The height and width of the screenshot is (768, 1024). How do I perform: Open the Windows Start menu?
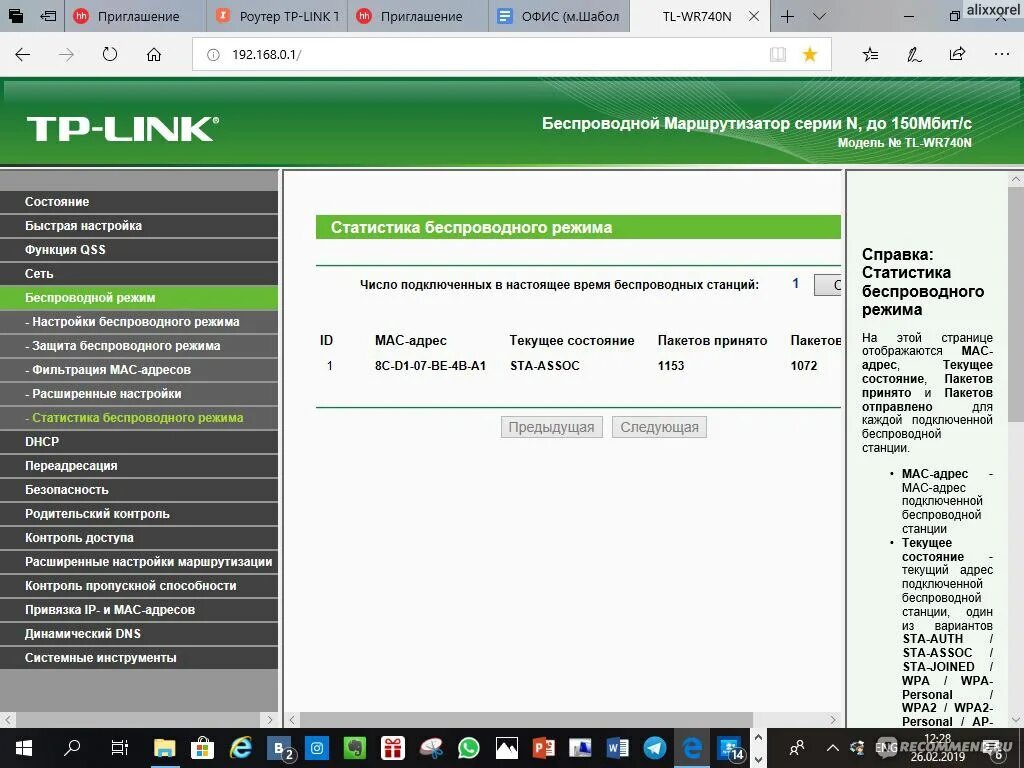24,748
